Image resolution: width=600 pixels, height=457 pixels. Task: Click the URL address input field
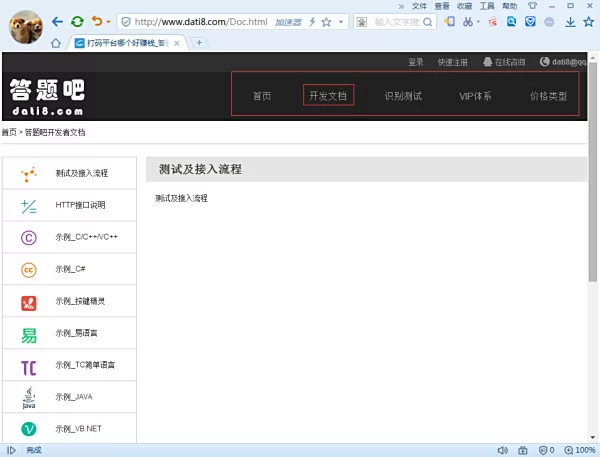tap(200, 21)
